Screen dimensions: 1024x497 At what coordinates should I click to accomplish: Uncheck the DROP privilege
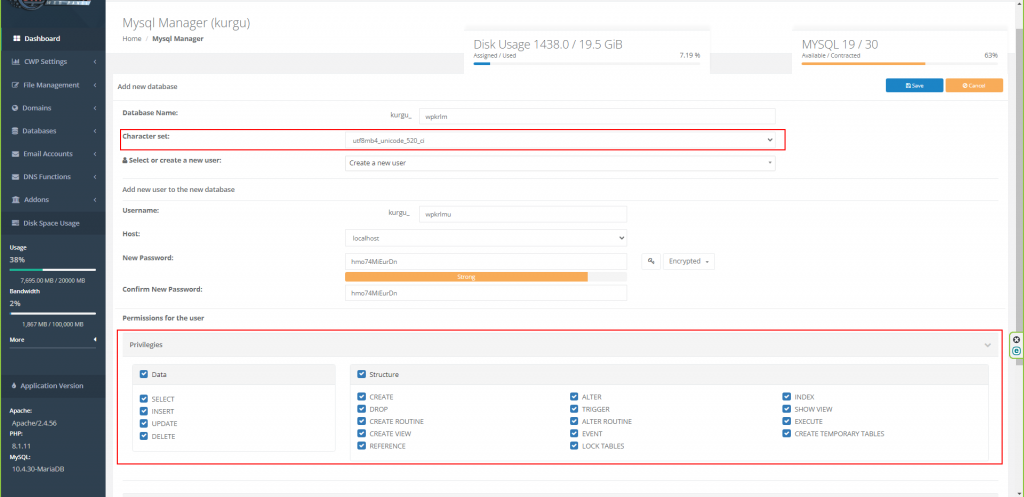362,409
